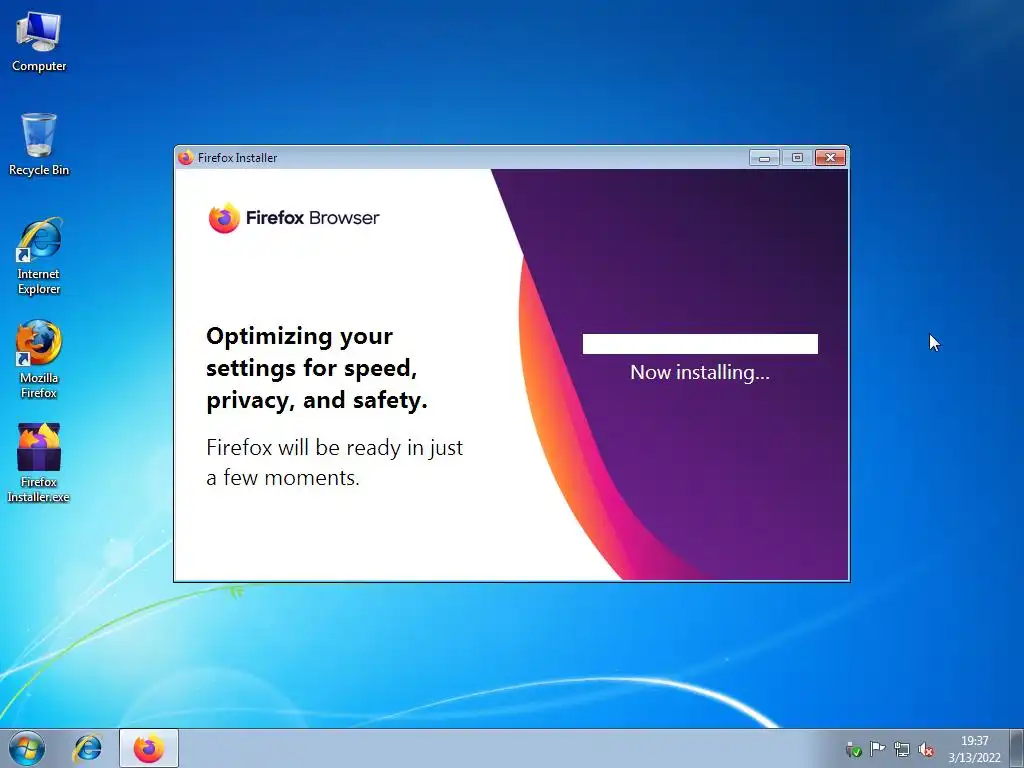1024x768 pixels.
Task: Click the Show desktop strip beside clock
Action: pyautogui.click(x=1017, y=748)
